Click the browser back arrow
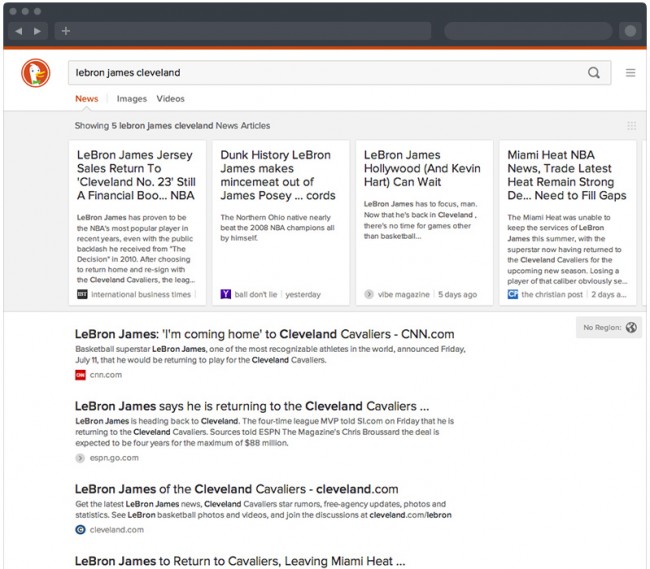The height and width of the screenshot is (569, 650). pyautogui.click(x=18, y=31)
